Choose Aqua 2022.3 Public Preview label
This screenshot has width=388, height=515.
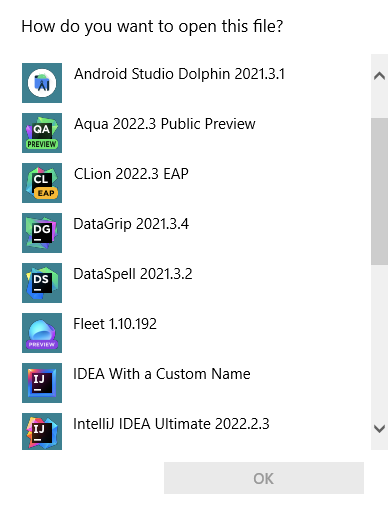165,124
